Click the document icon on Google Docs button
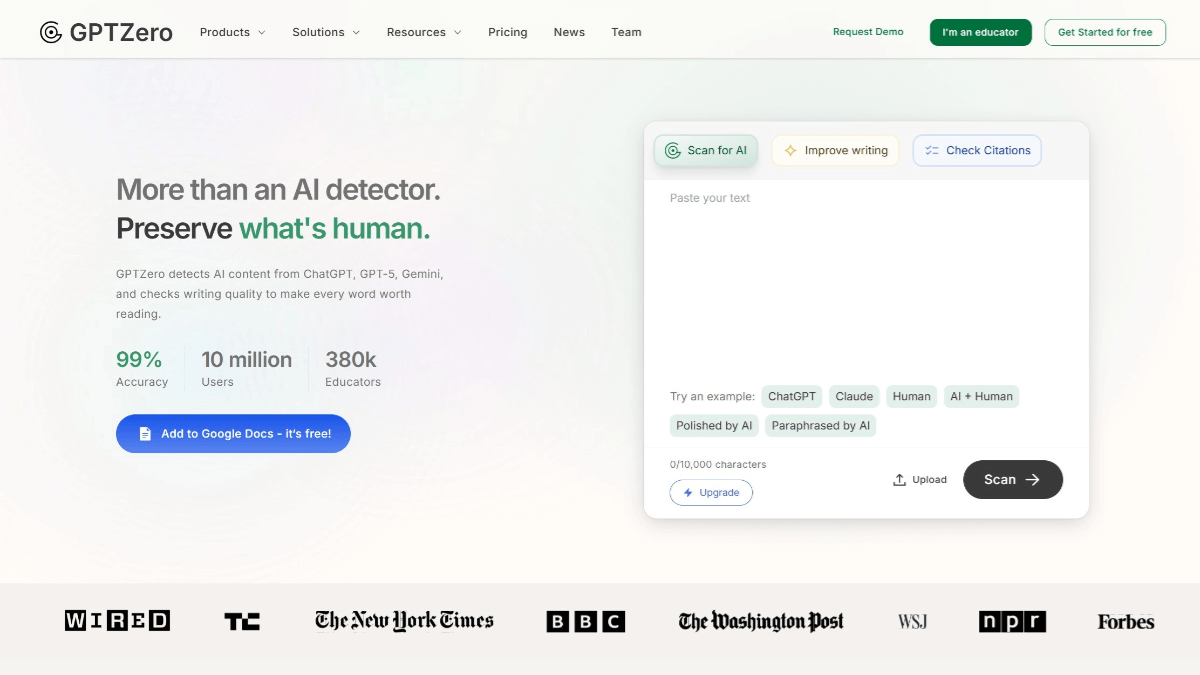1200x675 pixels. coord(145,434)
